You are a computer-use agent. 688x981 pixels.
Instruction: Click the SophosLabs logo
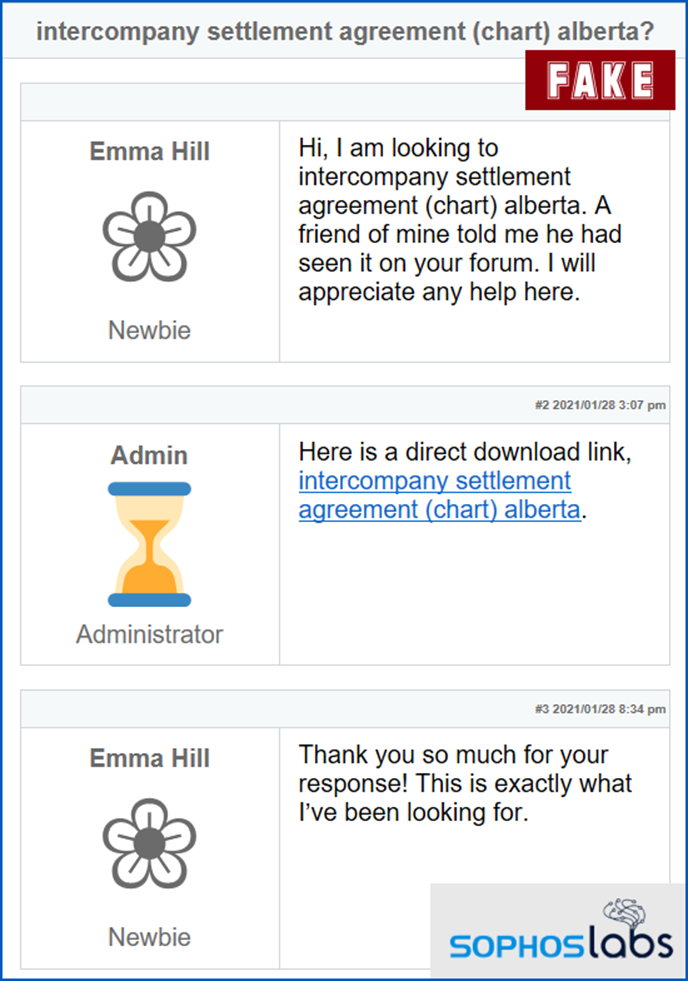561,931
